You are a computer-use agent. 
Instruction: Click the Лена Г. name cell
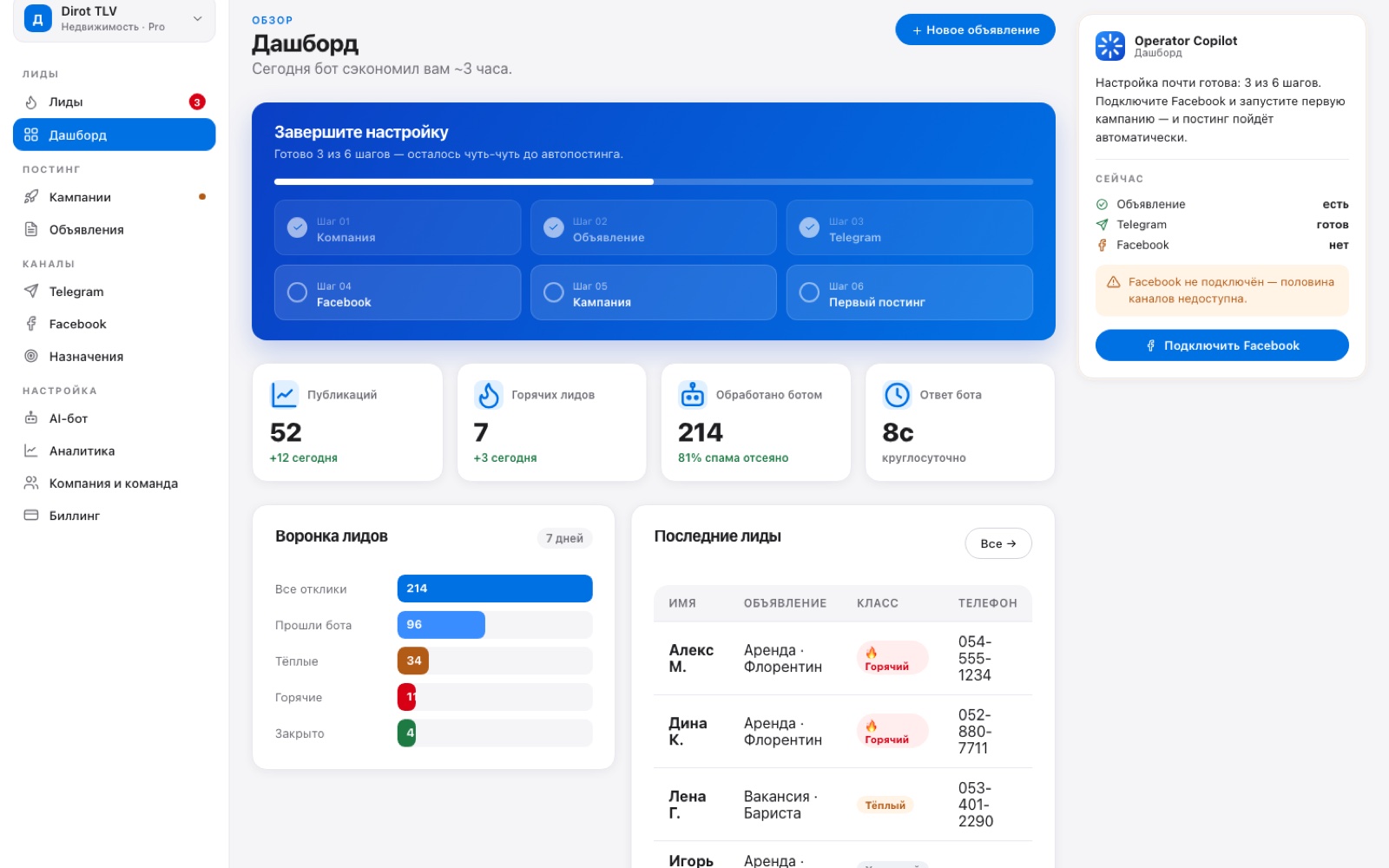(688, 805)
